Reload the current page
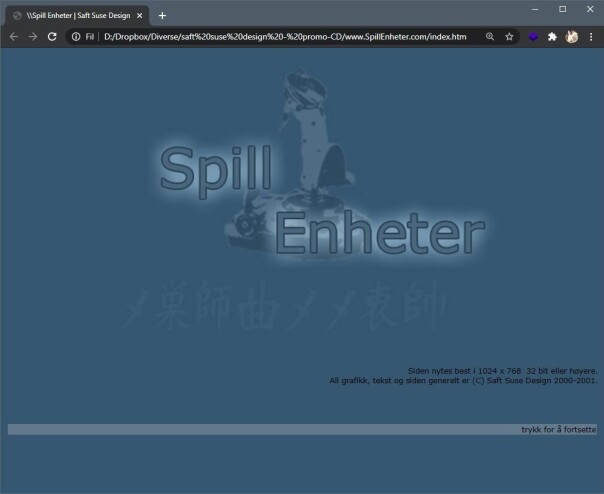Screen dimensions: 604x494 52,37
